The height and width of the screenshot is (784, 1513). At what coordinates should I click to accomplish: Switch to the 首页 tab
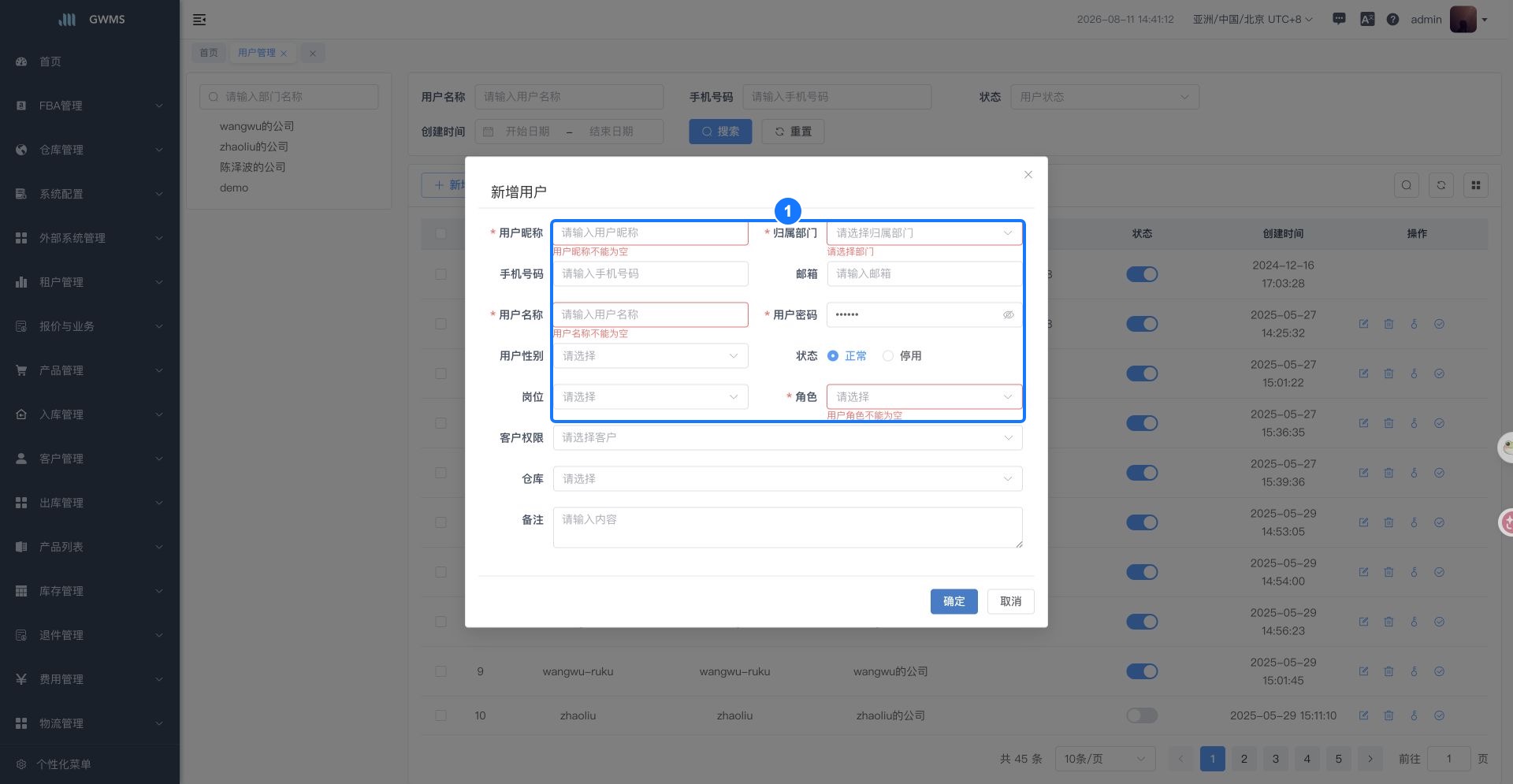point(209,53)
